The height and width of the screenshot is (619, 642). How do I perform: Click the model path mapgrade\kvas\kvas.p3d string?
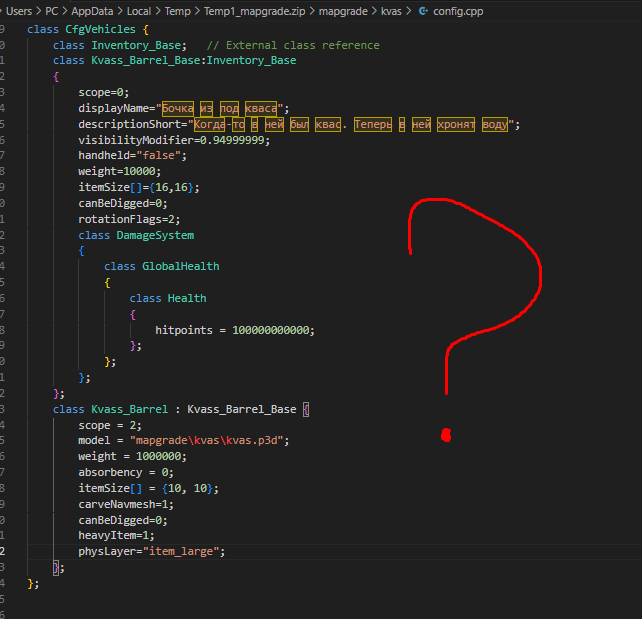(x=206, y=441)
